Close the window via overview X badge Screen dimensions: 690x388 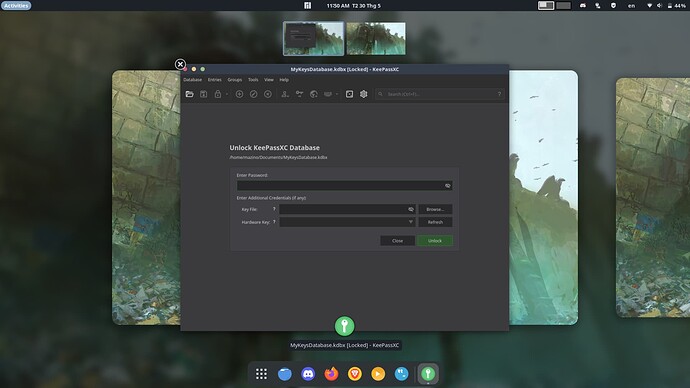(x=180, y=64)
